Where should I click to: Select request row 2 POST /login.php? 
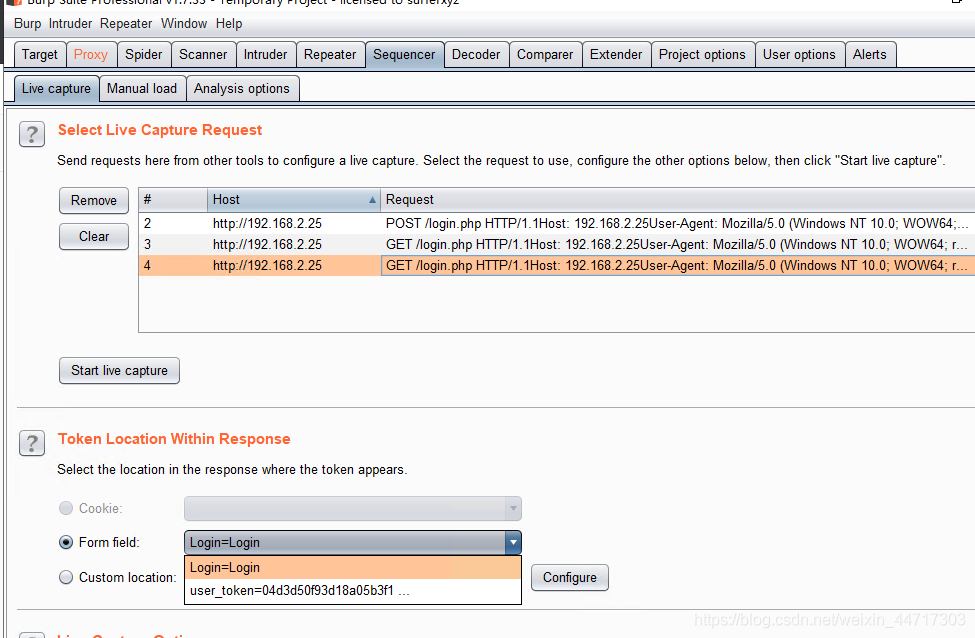557,223
